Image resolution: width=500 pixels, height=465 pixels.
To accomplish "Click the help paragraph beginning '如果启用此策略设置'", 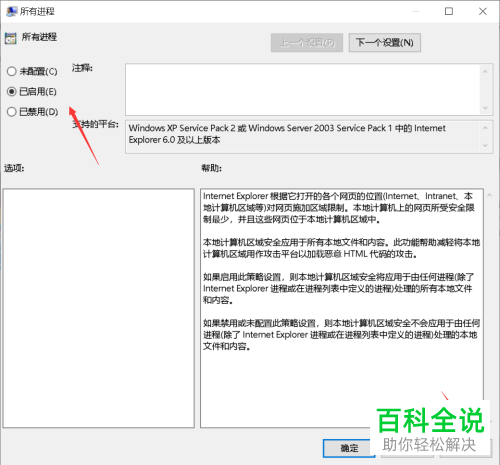I will coord(338,289).
